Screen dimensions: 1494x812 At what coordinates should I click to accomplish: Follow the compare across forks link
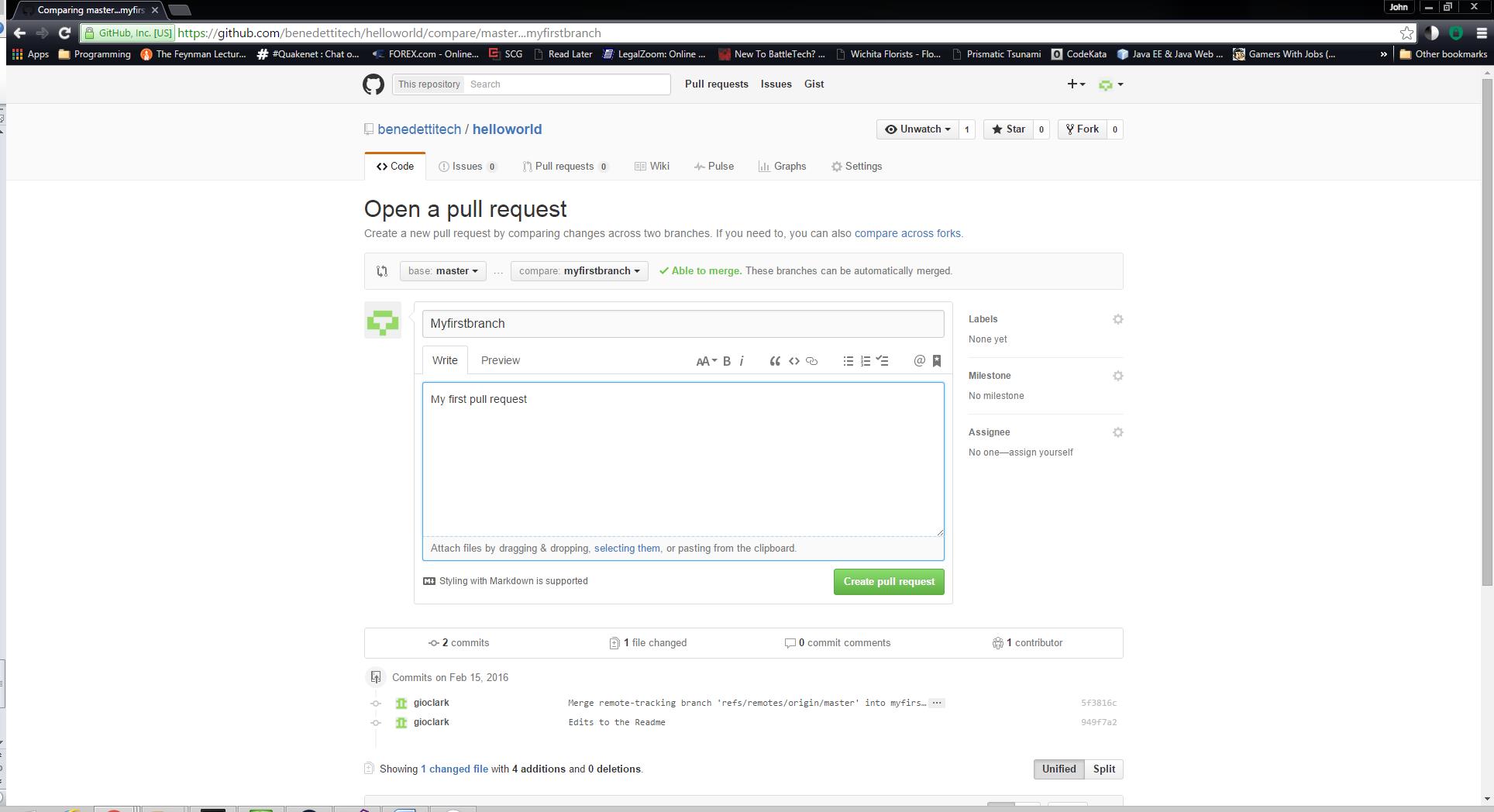click(907, 233)
